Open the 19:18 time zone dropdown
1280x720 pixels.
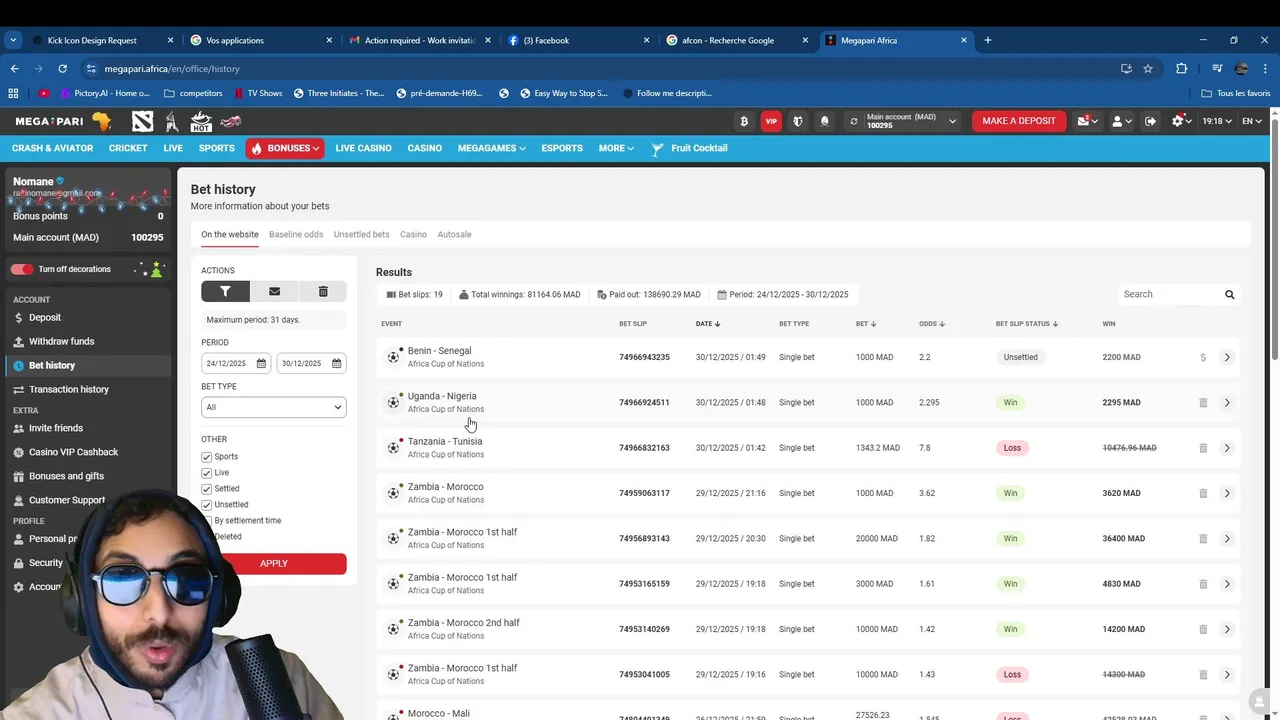click(x=1217, y=121)
